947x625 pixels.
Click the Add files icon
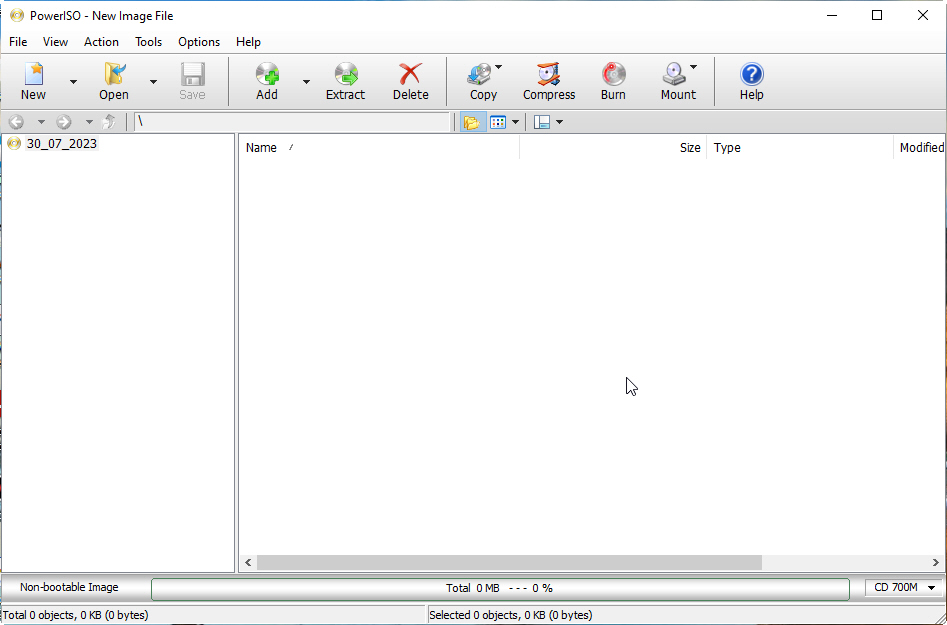coord(267,74)
